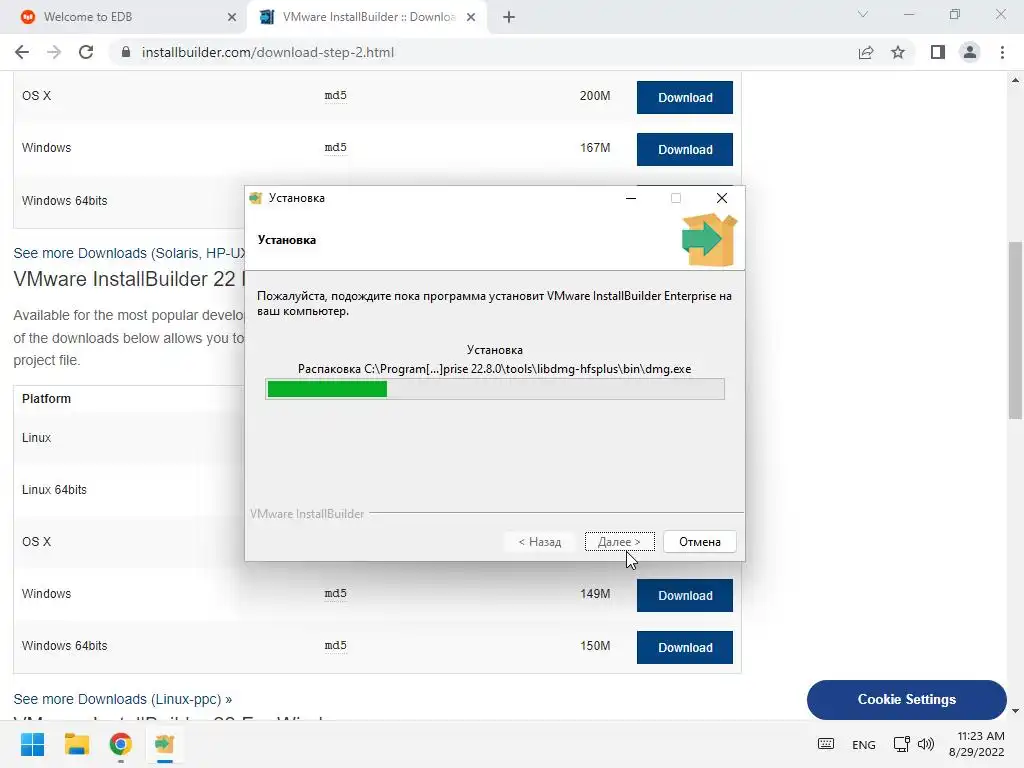Click the installation progress bar
Image resolution: width=1024 pixels, height=768 pixels.
[x=495, y=389]
